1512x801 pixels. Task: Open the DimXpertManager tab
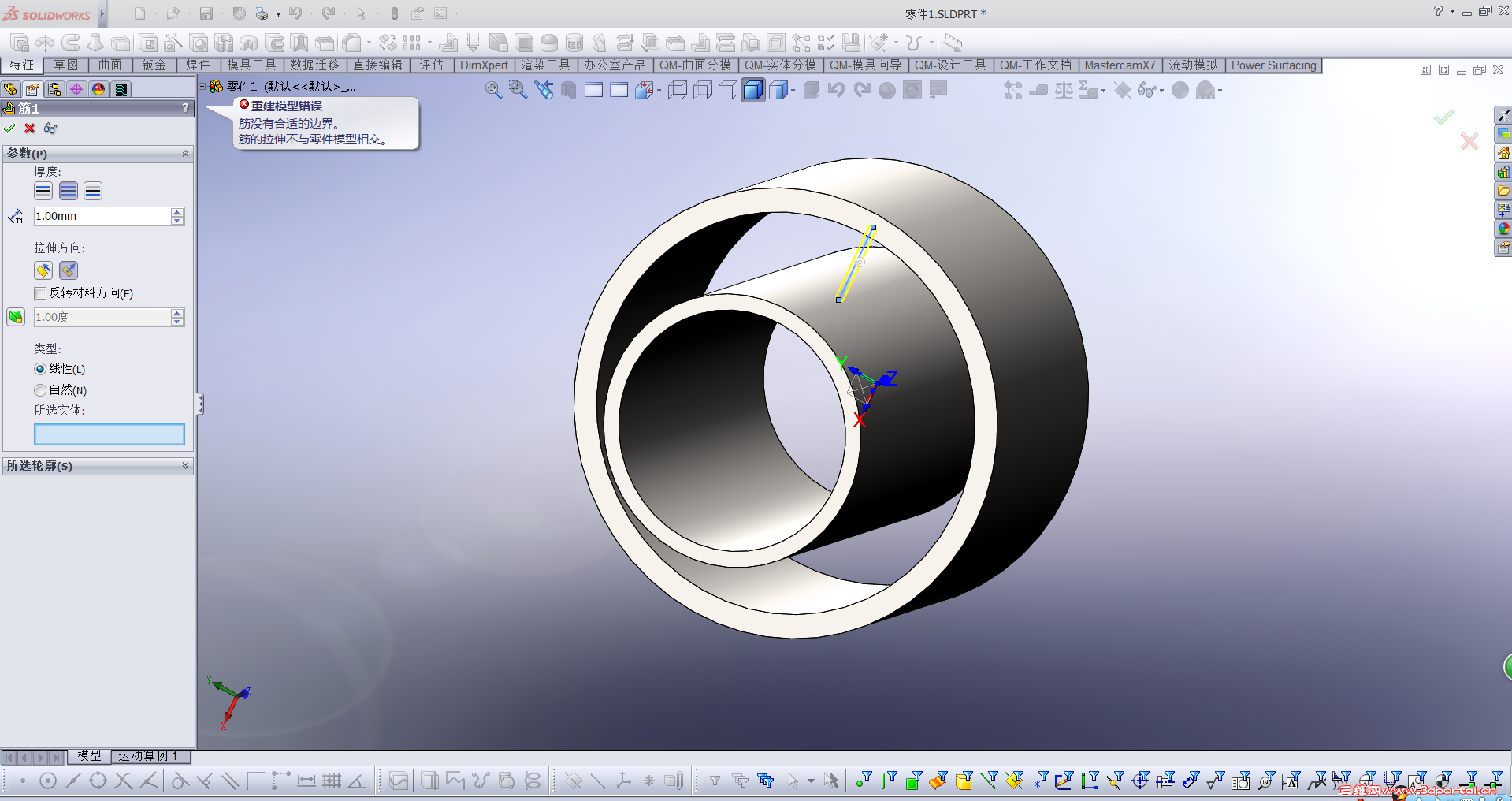coord(76,89)
